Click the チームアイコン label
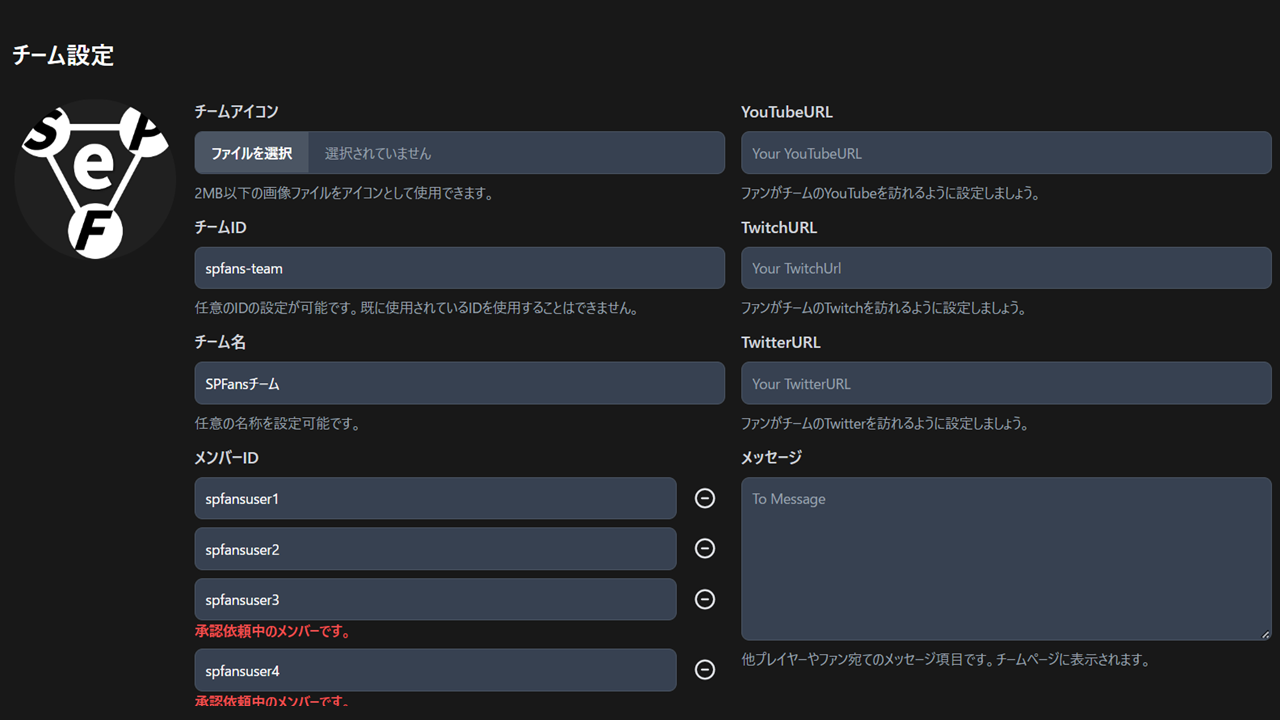 point(236,112)
